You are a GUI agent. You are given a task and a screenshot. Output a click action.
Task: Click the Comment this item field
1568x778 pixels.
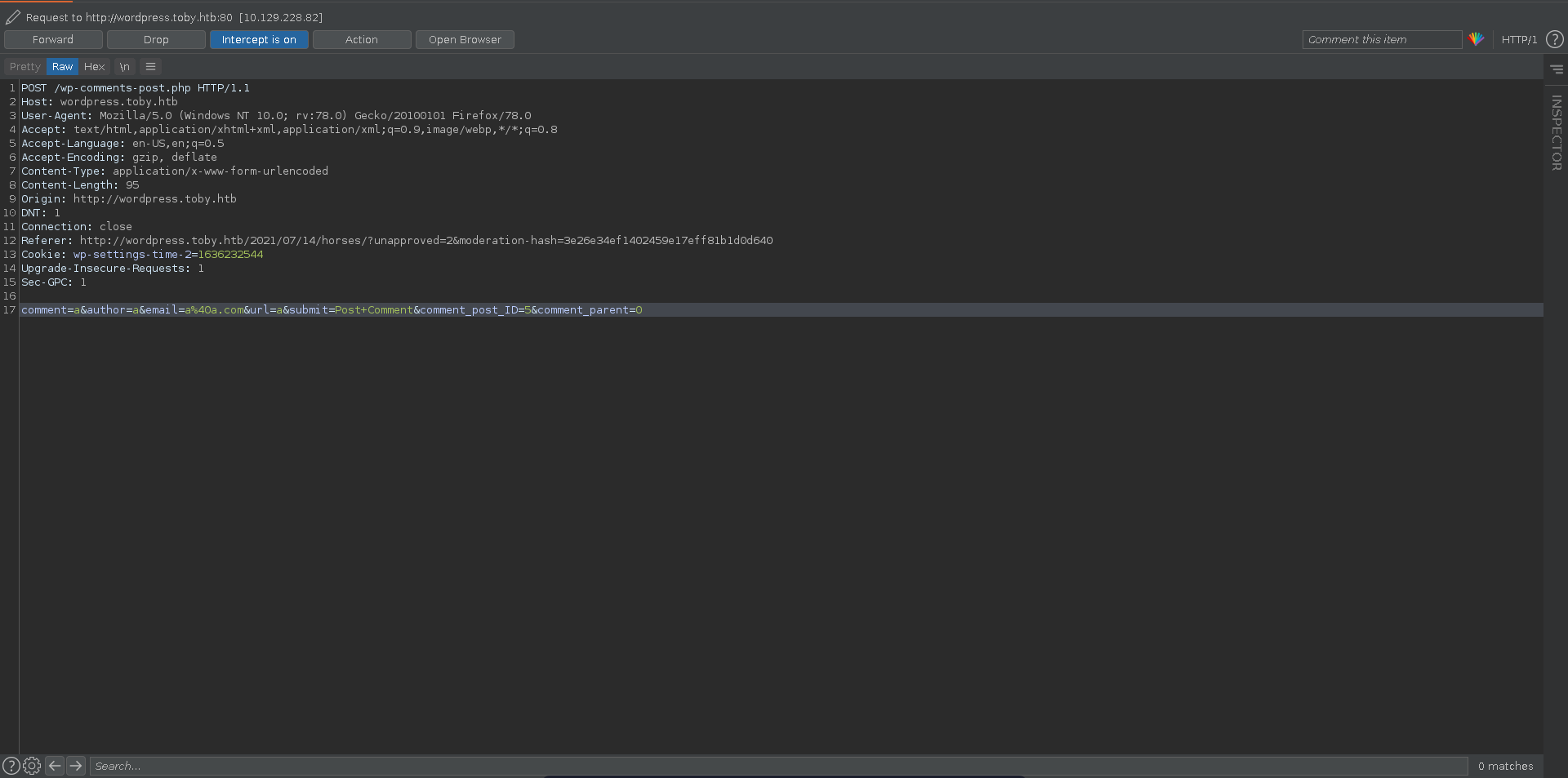[x=1381, y=40]
